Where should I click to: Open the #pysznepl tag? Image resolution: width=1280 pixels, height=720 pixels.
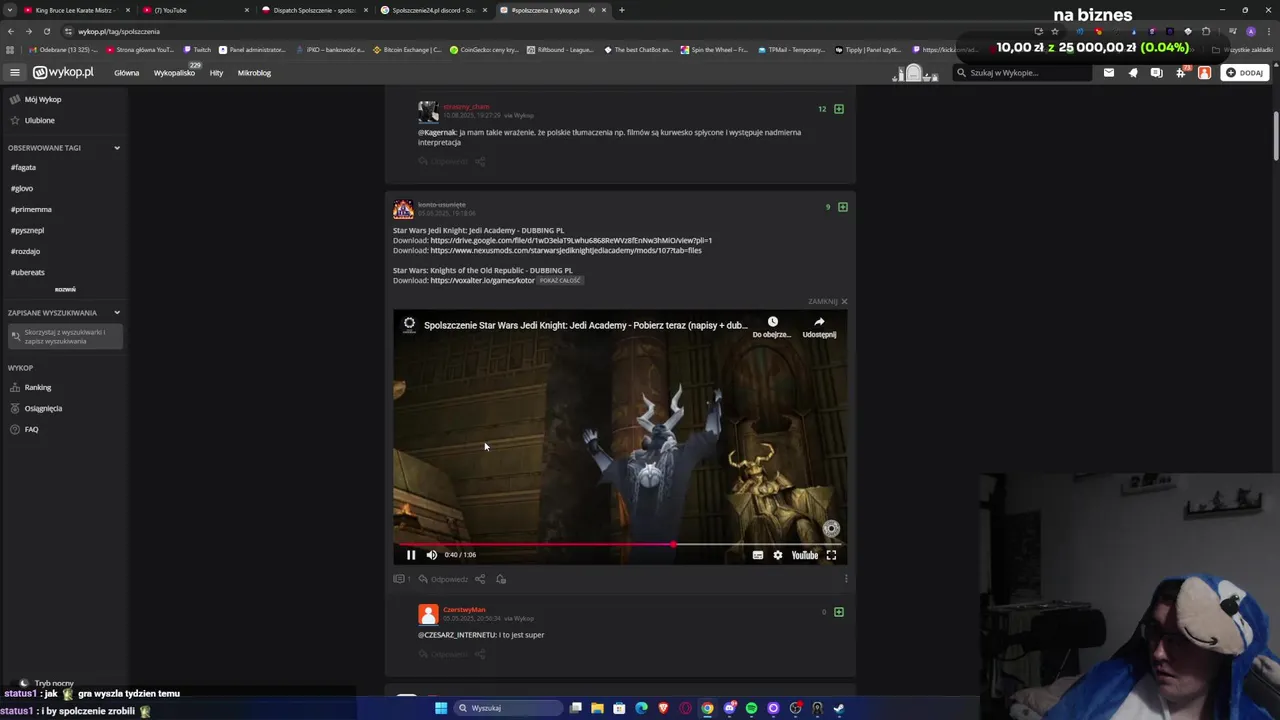pos(28,230)
